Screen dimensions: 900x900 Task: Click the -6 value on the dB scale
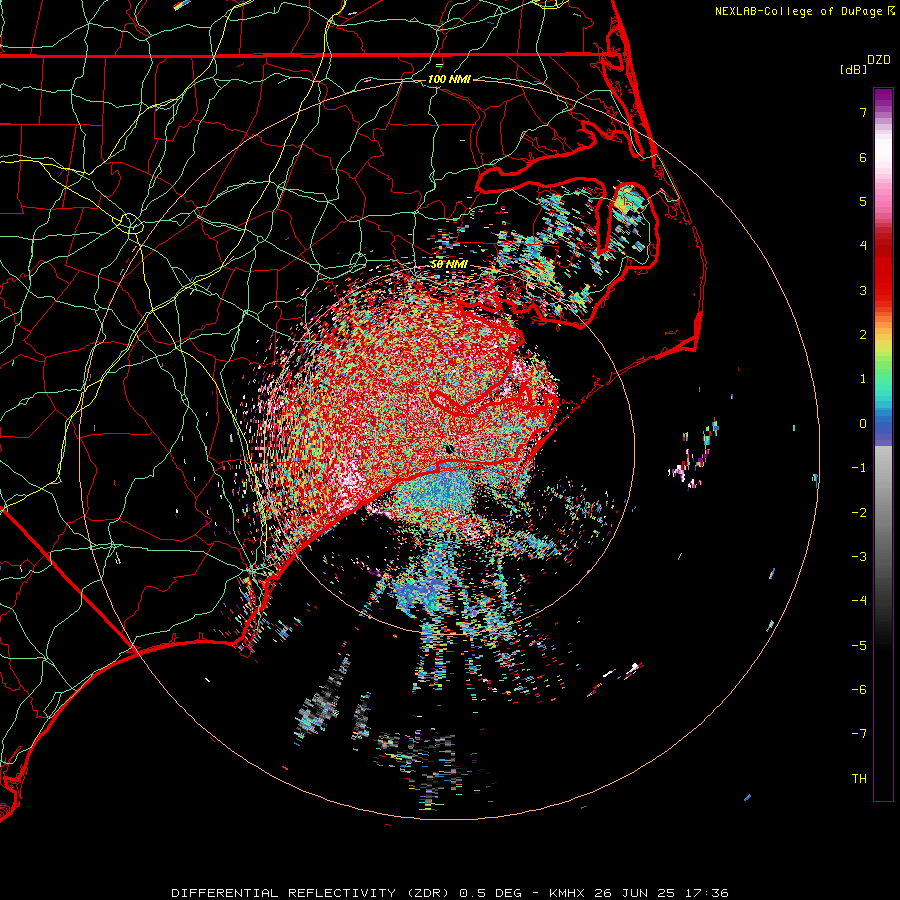(x=859, y=690)
